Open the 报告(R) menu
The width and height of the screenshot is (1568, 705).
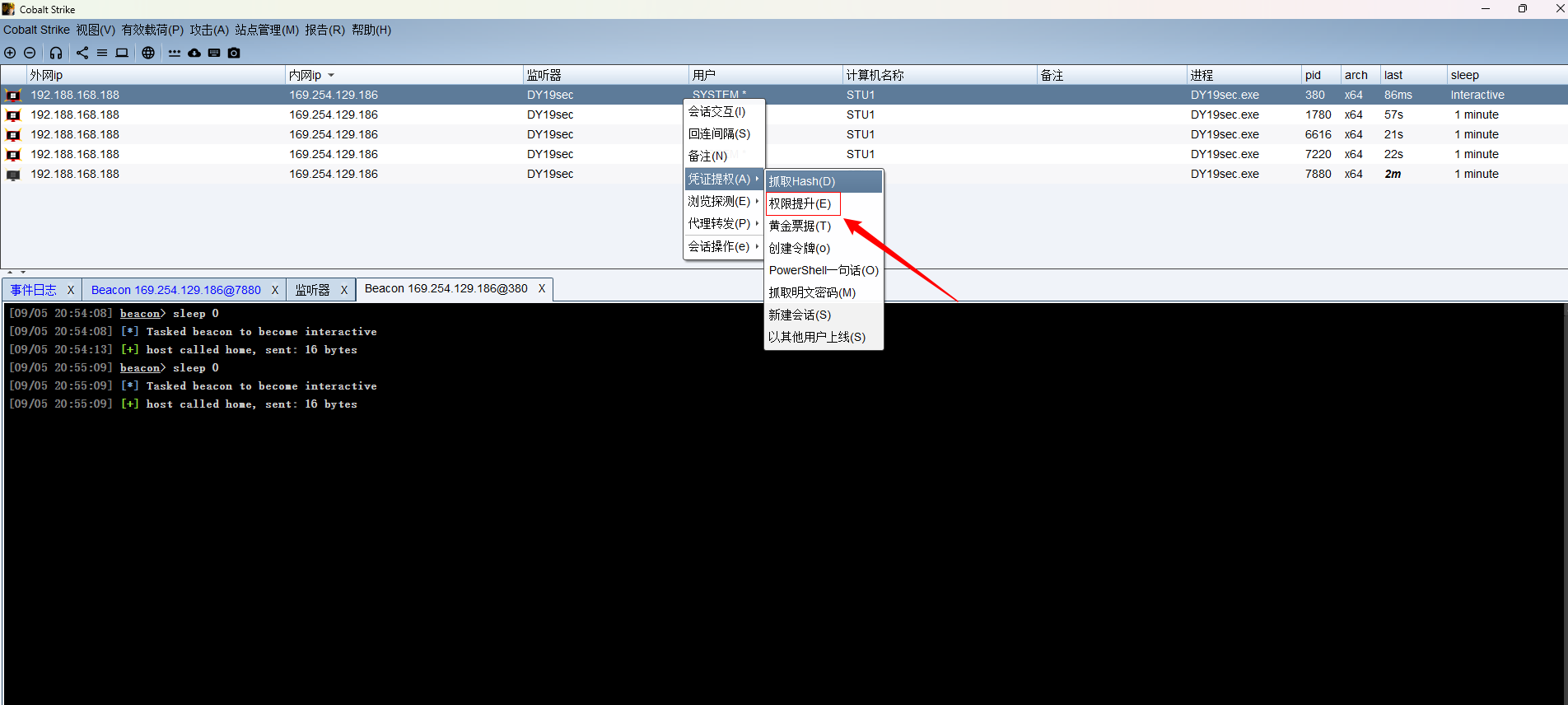coord(324,30)
